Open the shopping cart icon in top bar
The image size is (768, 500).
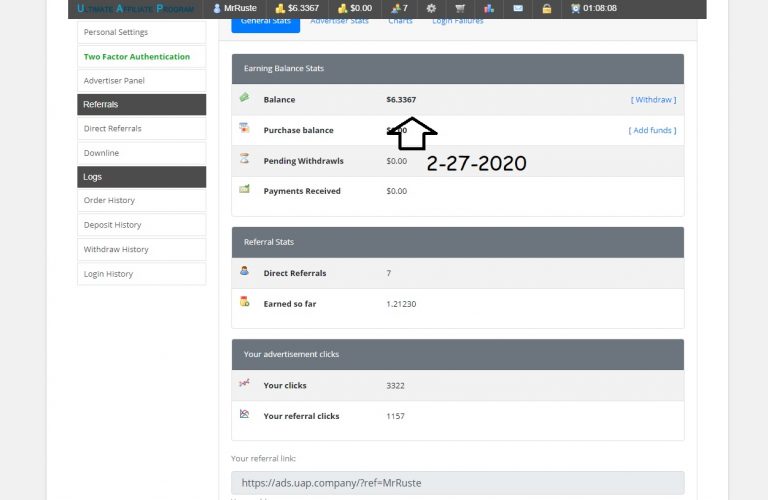460,8
